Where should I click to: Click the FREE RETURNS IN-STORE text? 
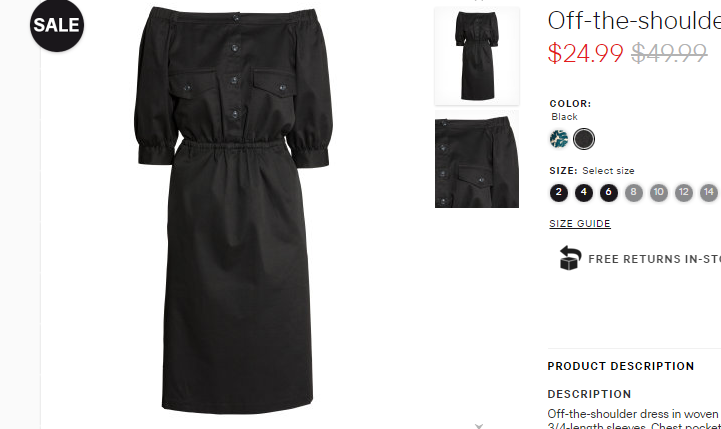click(x=654, y=259)
